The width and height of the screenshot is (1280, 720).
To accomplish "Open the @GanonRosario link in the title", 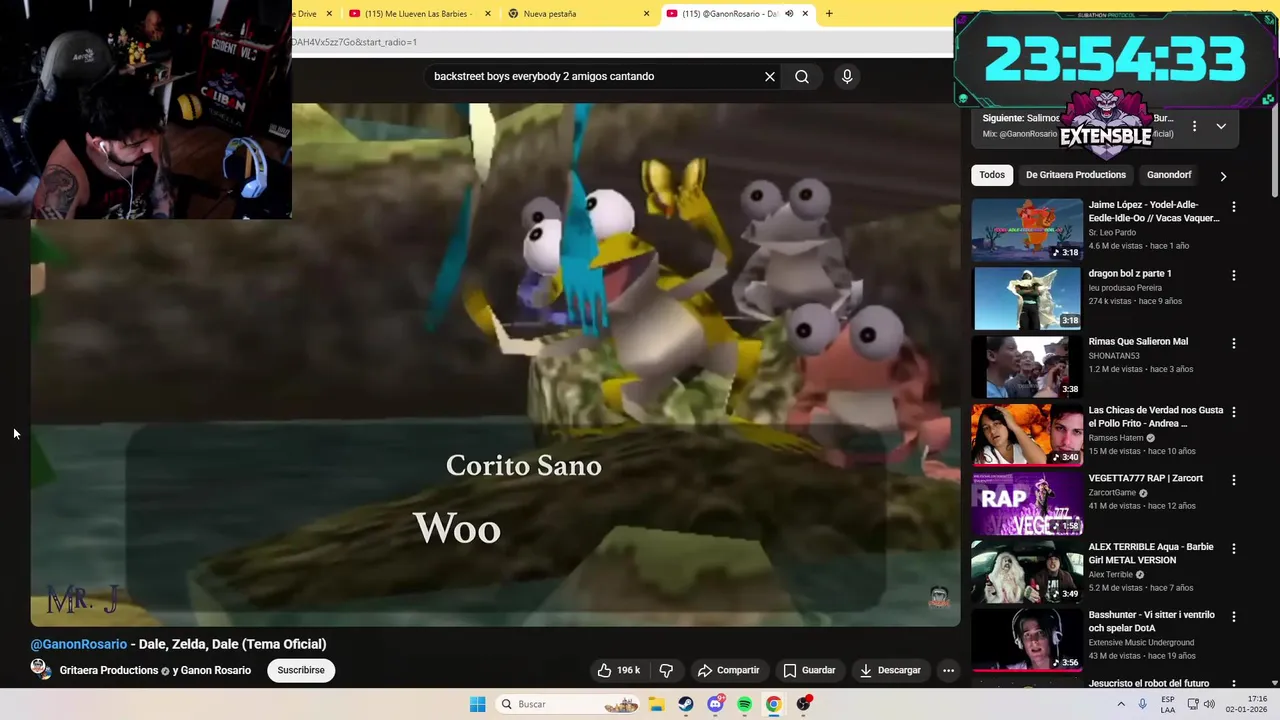I will 79,644.
